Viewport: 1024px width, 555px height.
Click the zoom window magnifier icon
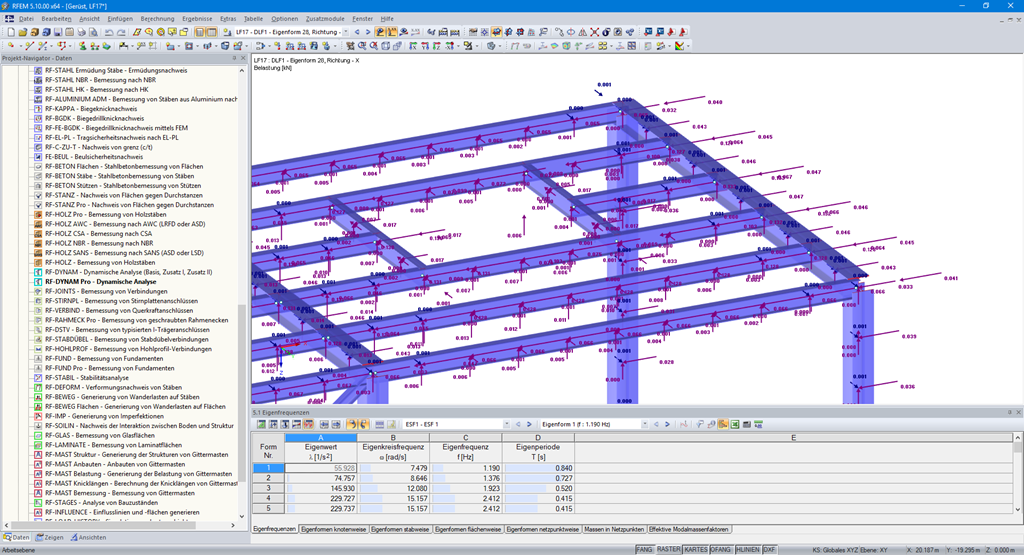click(x=362, y=46)
